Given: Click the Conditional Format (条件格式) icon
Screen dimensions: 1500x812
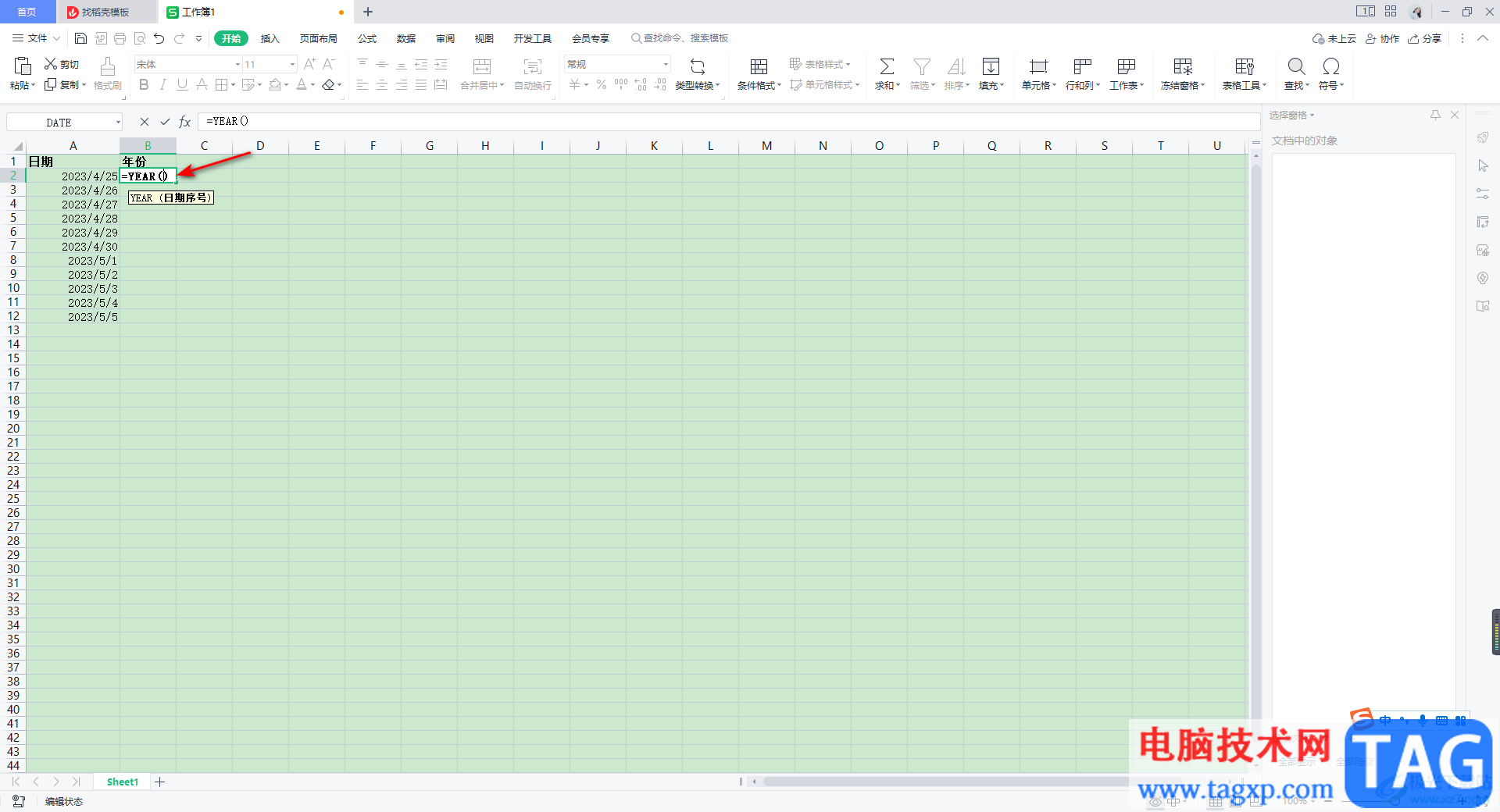Looking at the screenshot, I should (x=759, y=66).
